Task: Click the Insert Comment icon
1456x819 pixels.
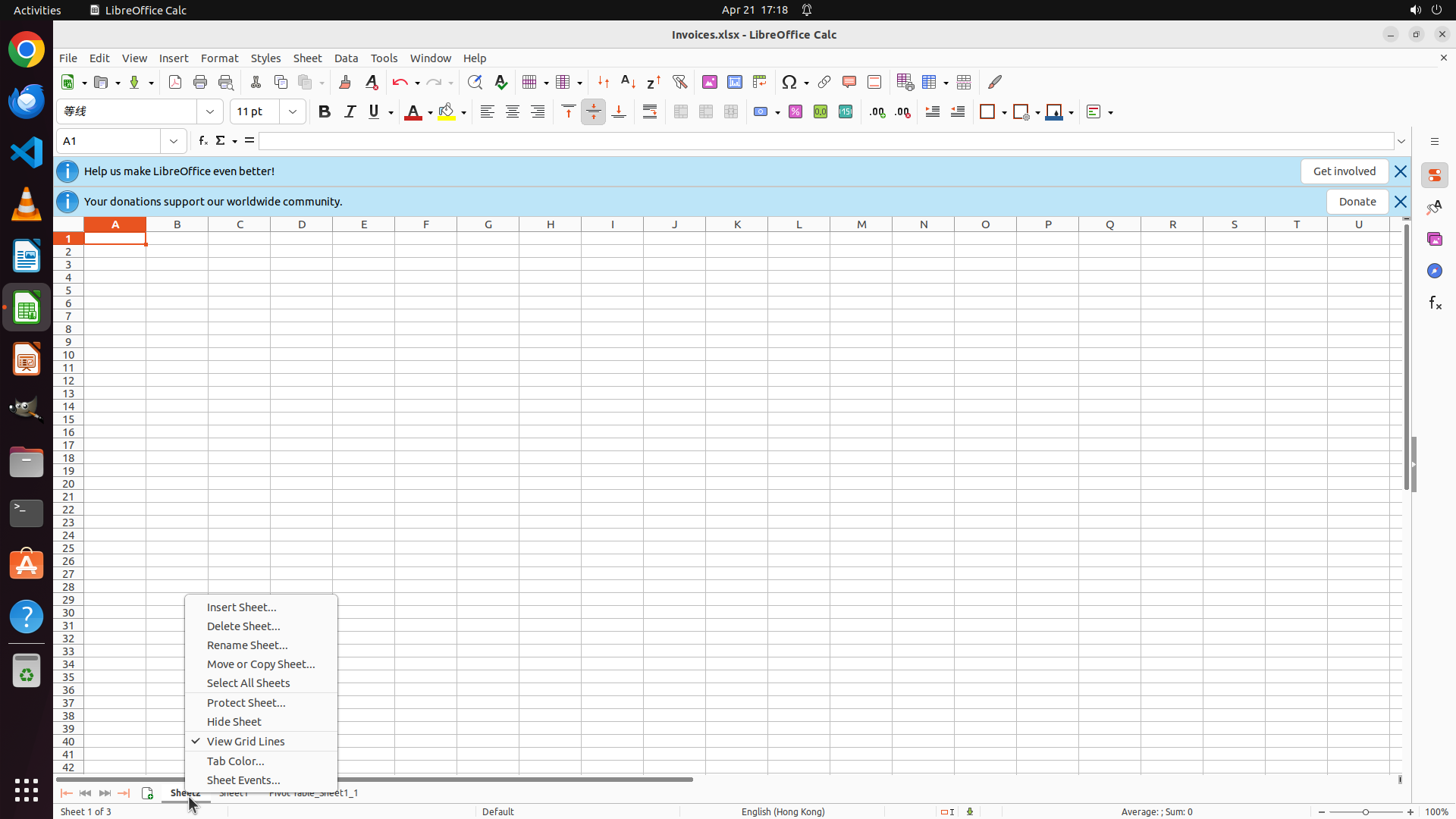Action: click(849, 82)
